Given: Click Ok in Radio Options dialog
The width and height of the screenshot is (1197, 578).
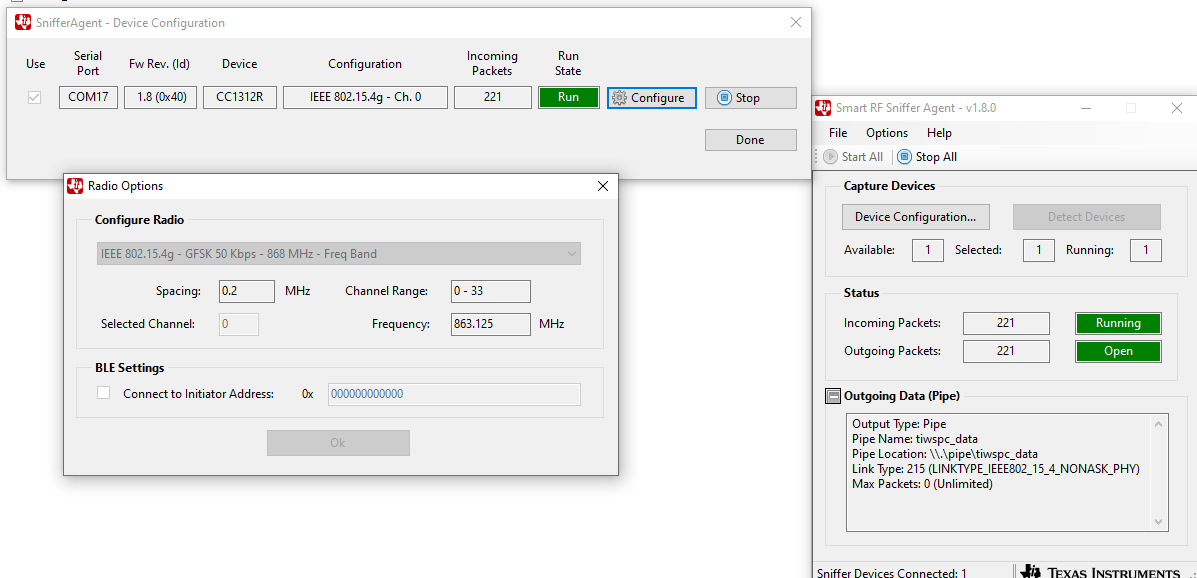Looking at the screenshot, I should coord(338,443).
